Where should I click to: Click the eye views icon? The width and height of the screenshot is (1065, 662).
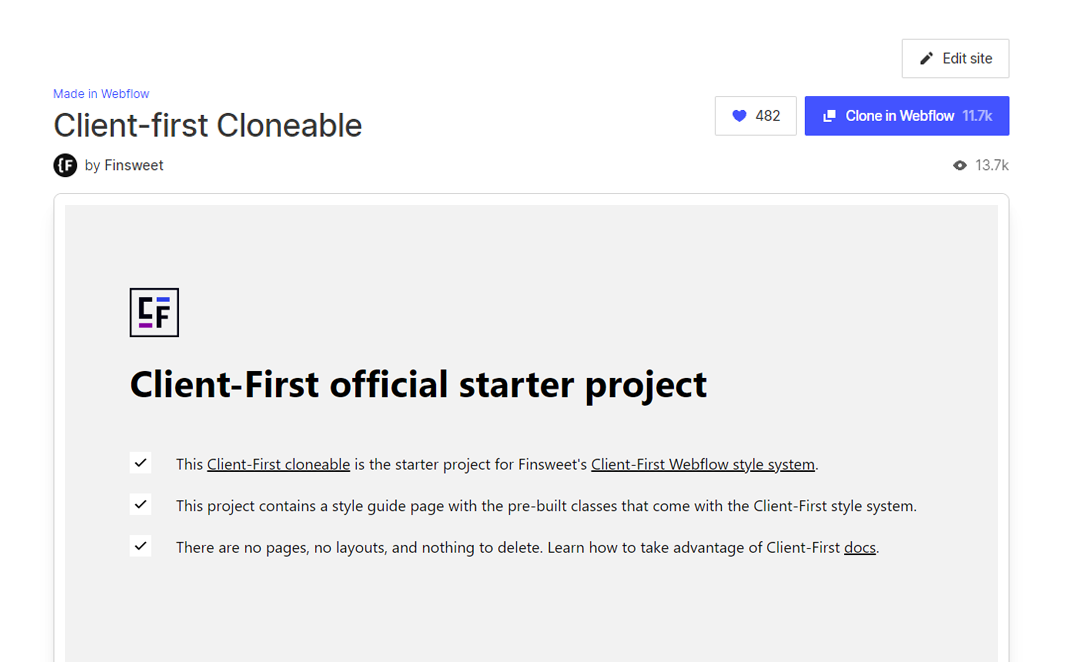click(959, 165)
